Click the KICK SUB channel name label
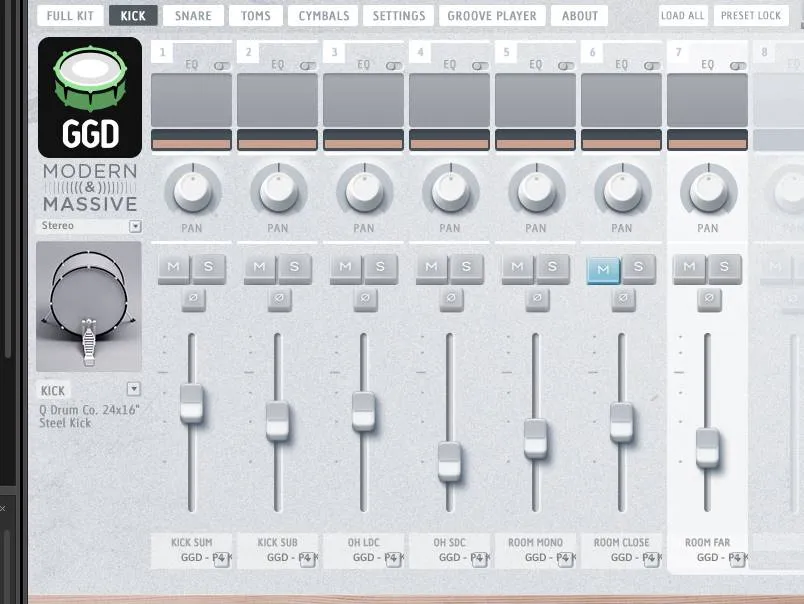The height and width of the screenshot is (604, 804). pos(277,542)
